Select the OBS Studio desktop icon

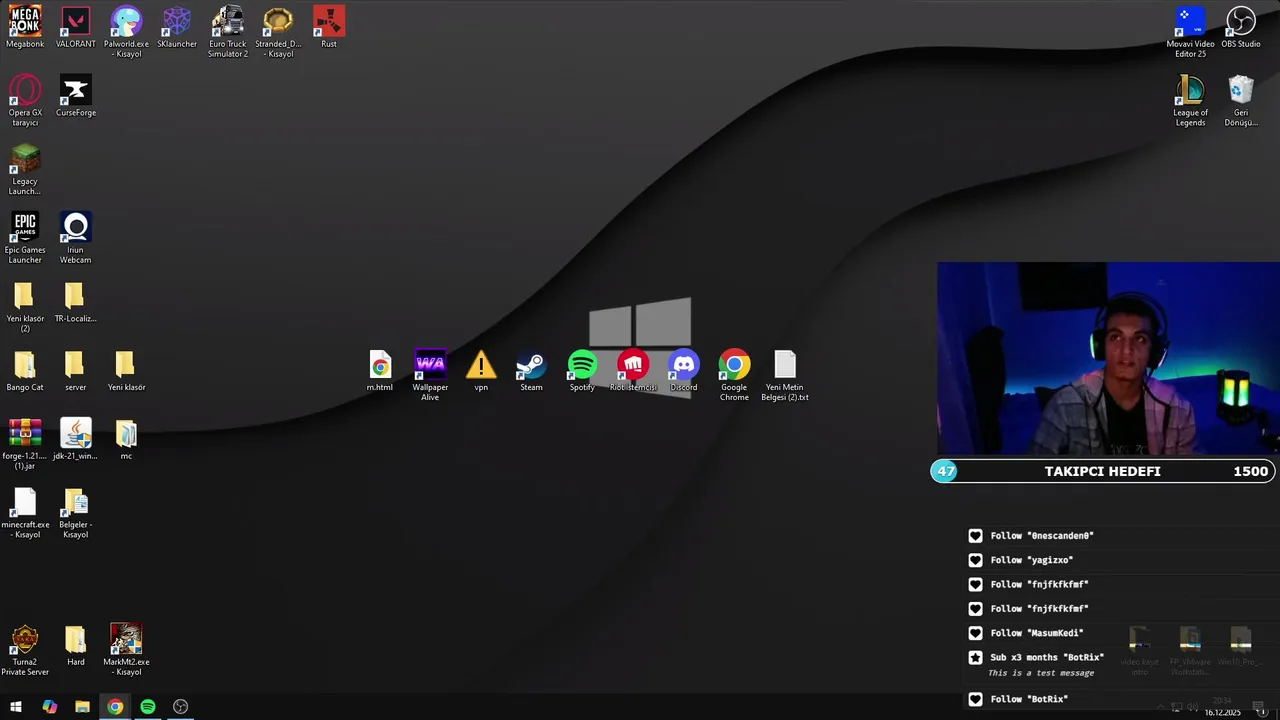pyautogui.click(x=1241, y=27)
